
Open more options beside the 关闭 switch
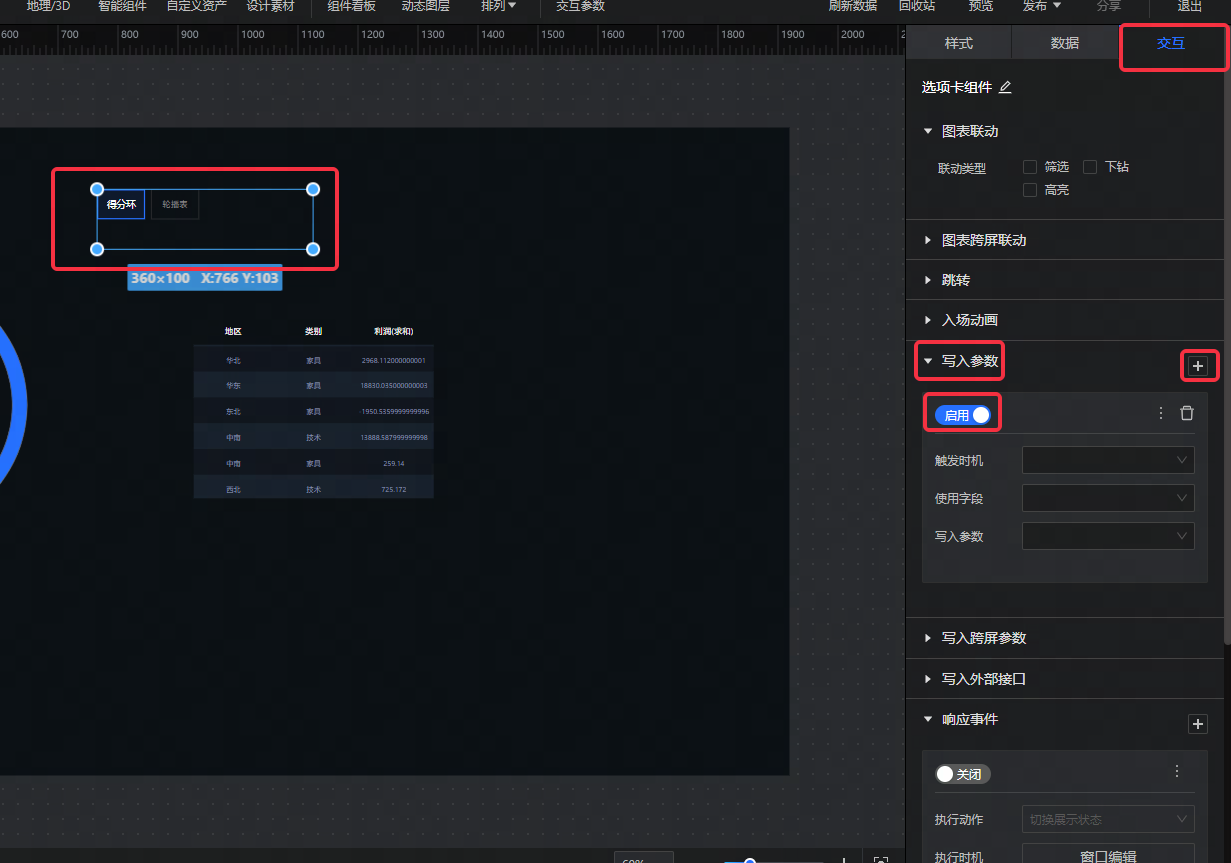pos(1176,771)
